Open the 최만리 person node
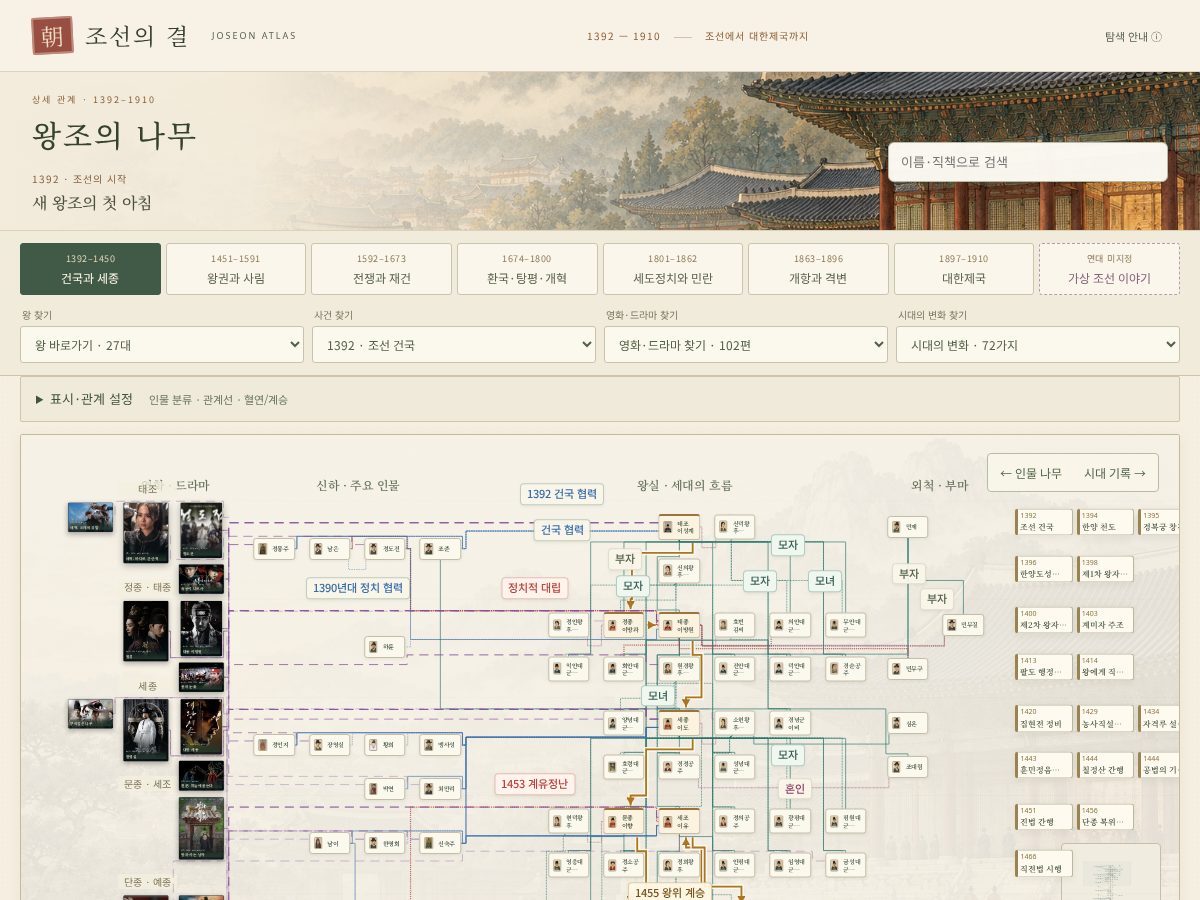 tap(440, 788)
